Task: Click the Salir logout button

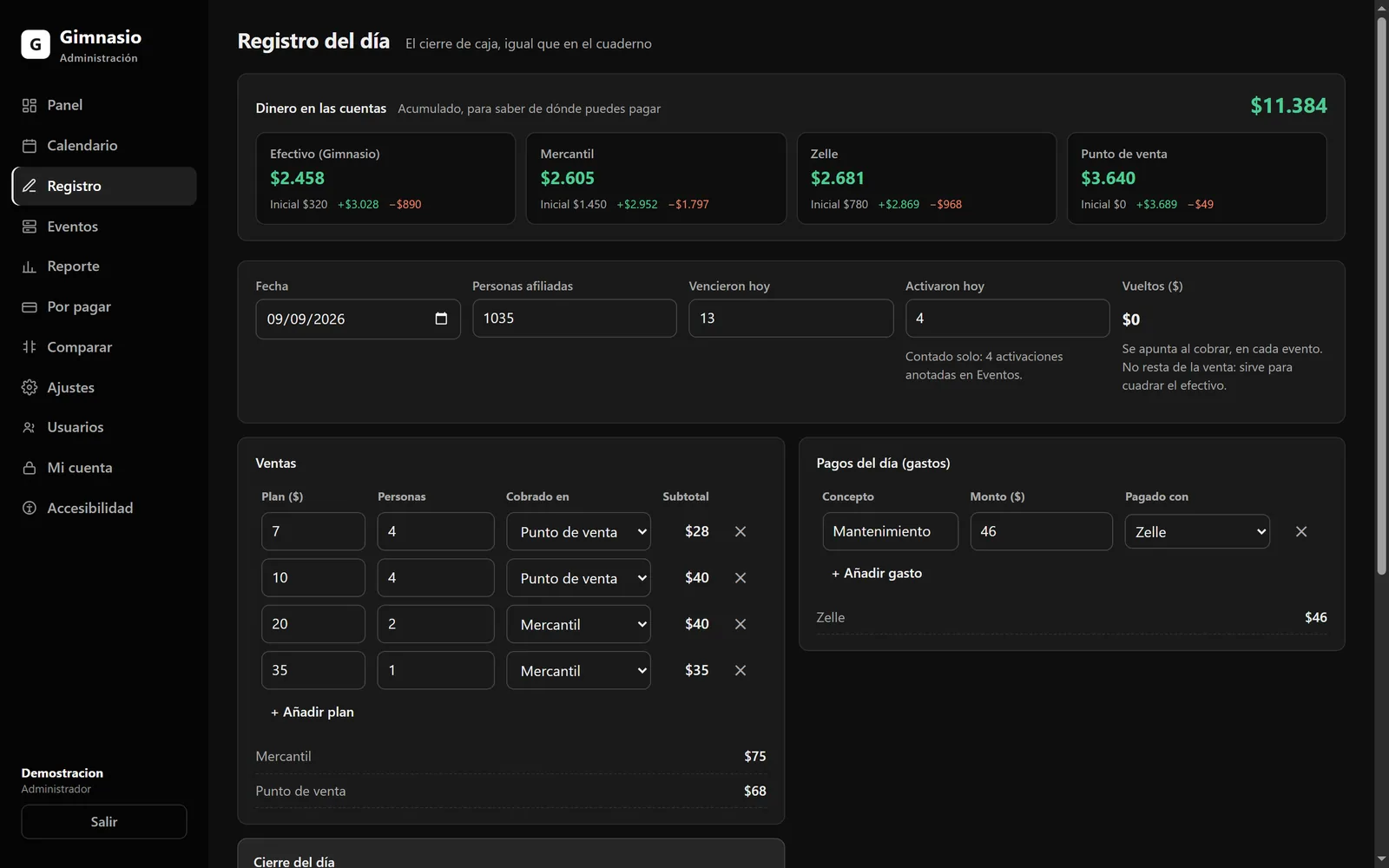Action: 104,822
